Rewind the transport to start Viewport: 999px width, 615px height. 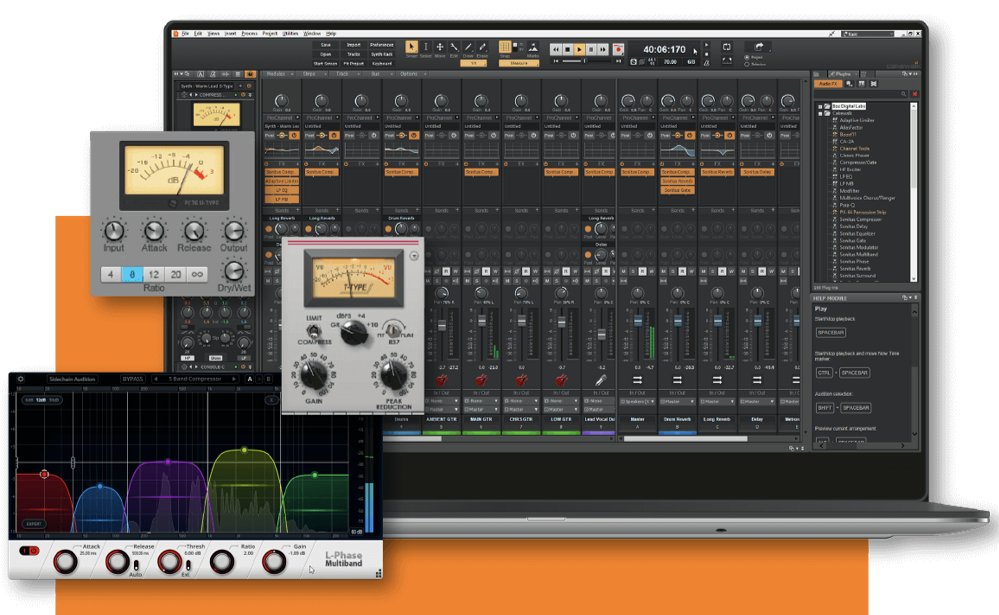point(556,49)
